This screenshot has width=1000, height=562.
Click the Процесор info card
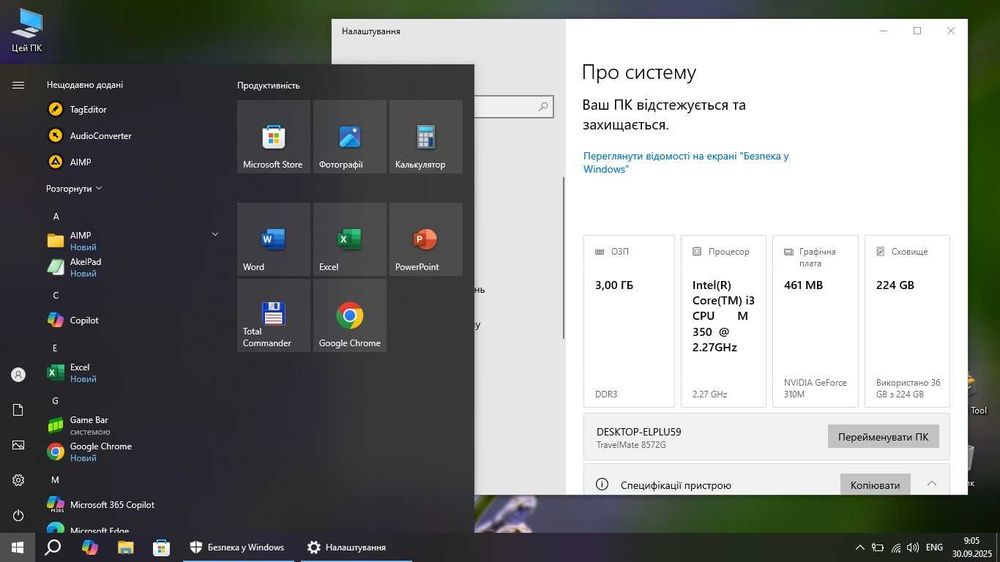[723, 321]
